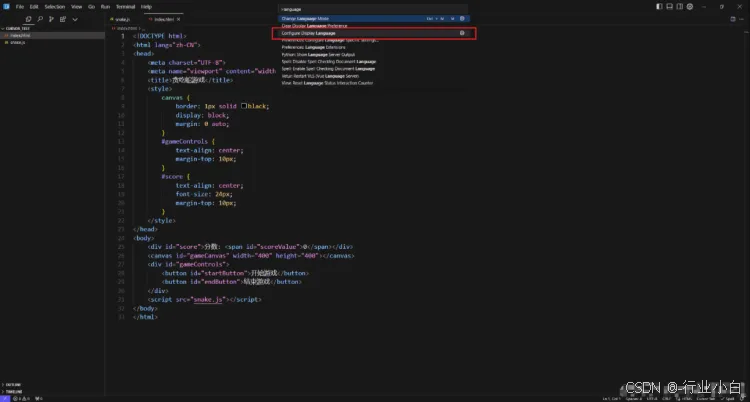This screenshot has width=750, height=402.
Task: Click gear icon on Configure Display Language row
Action: 462,33
